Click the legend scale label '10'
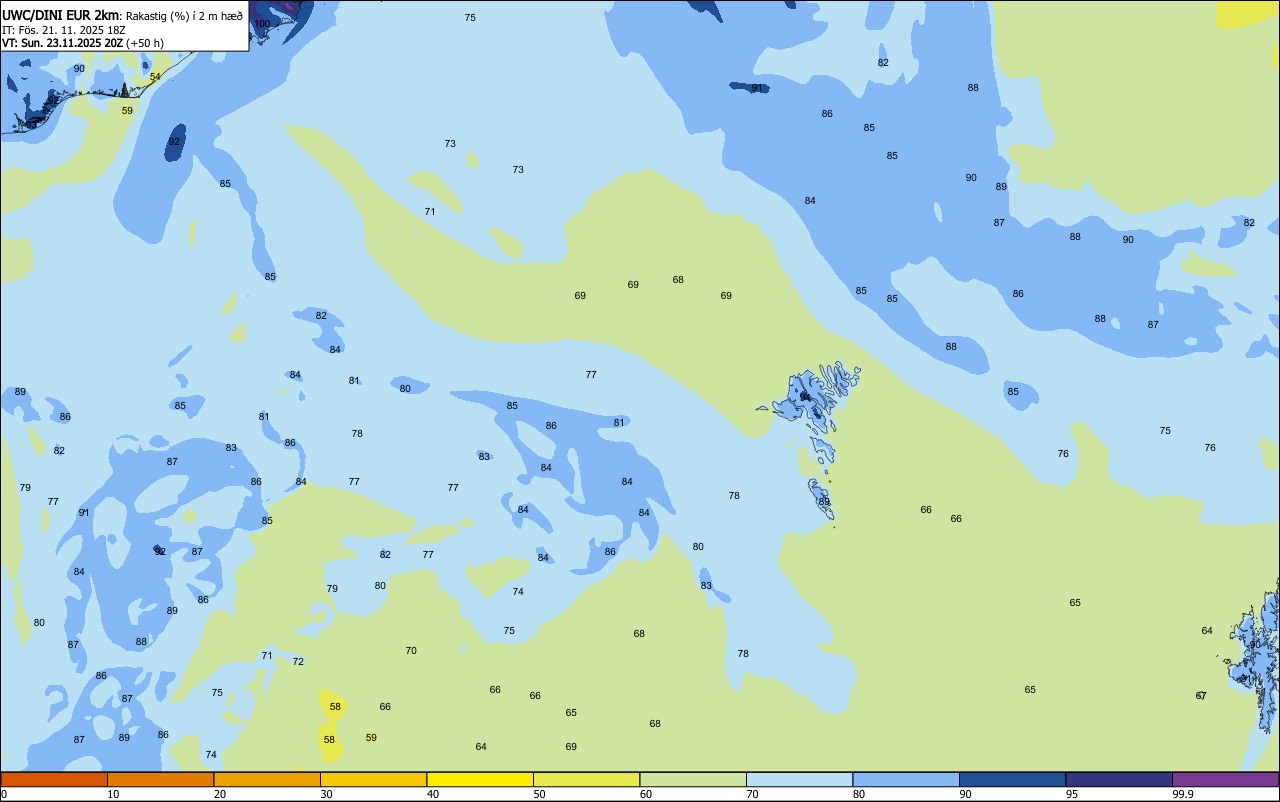 [113, 794]
